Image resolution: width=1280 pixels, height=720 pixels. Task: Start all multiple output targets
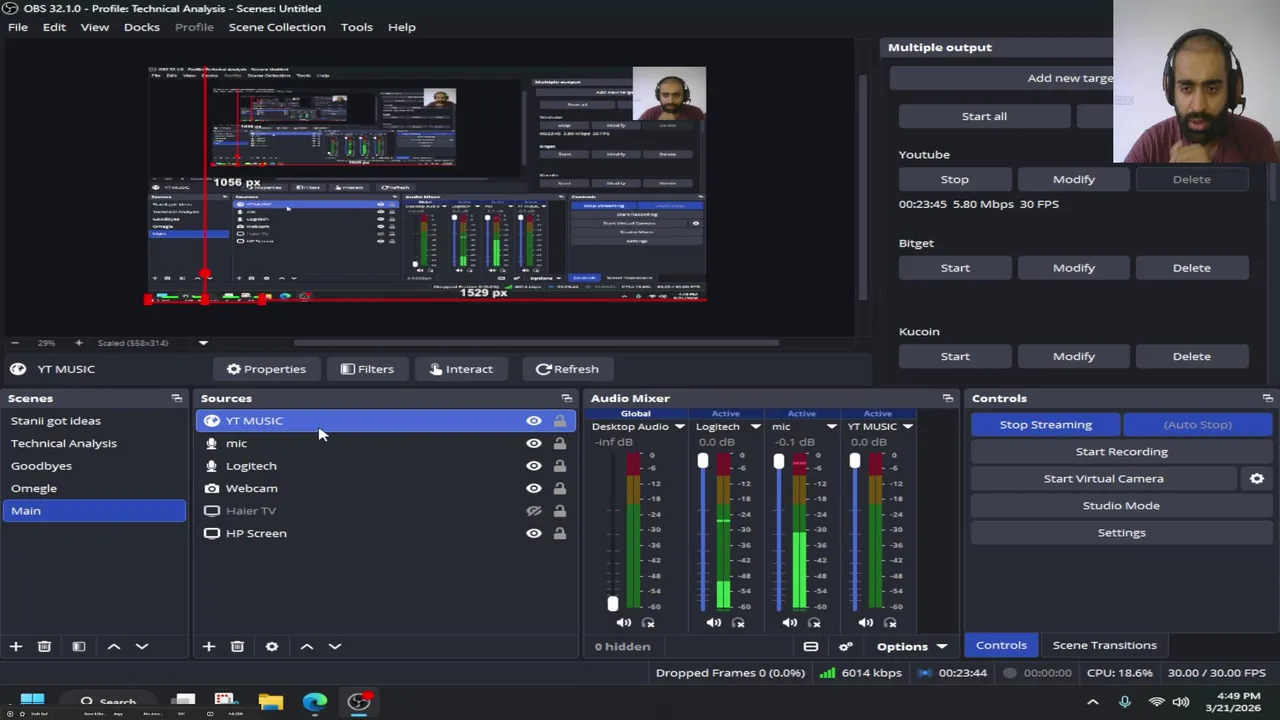click(984, 117)
